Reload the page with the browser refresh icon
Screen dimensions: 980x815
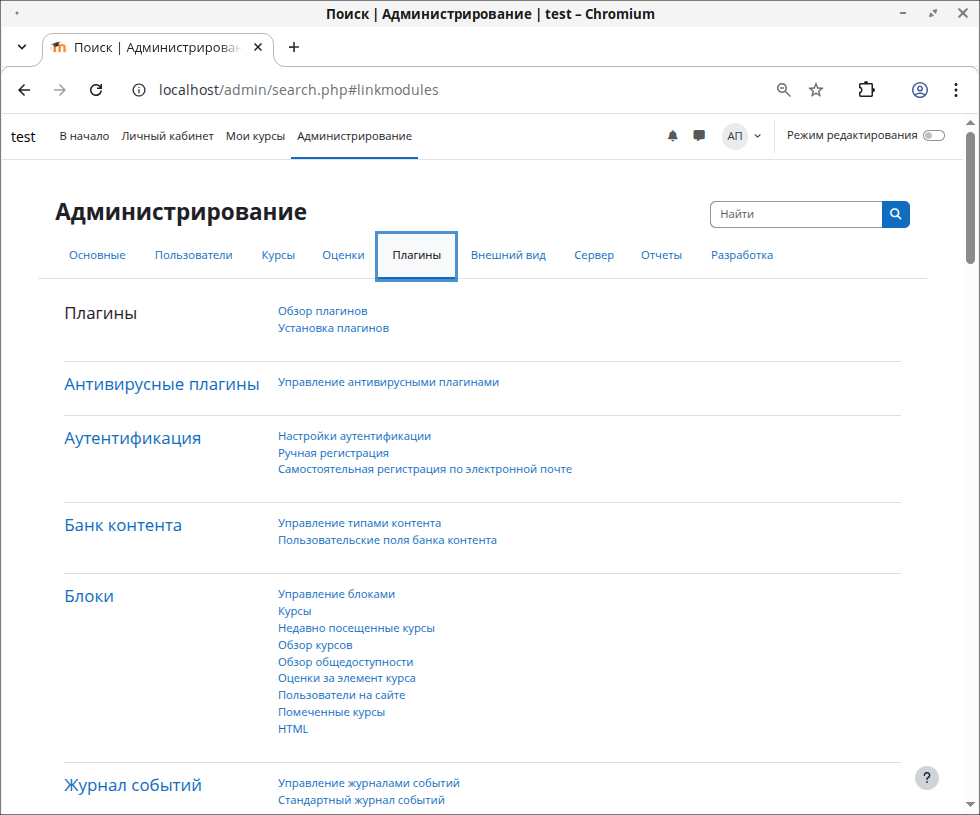(96, 90)
